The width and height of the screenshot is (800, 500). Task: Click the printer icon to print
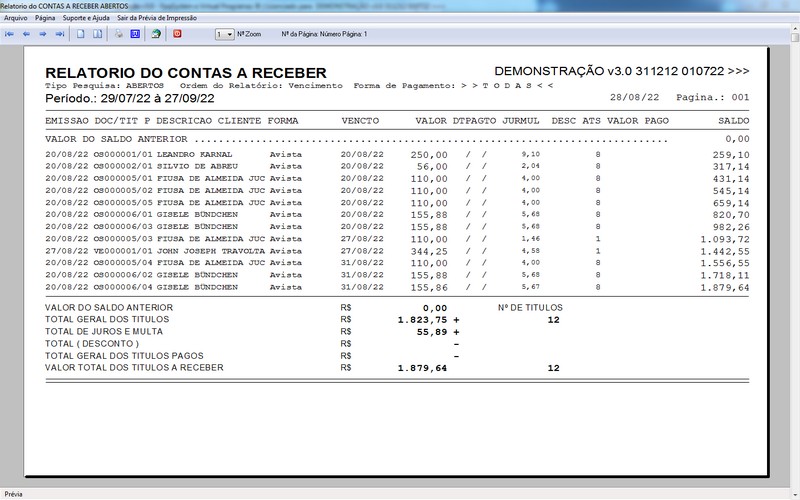coord(118,34)
